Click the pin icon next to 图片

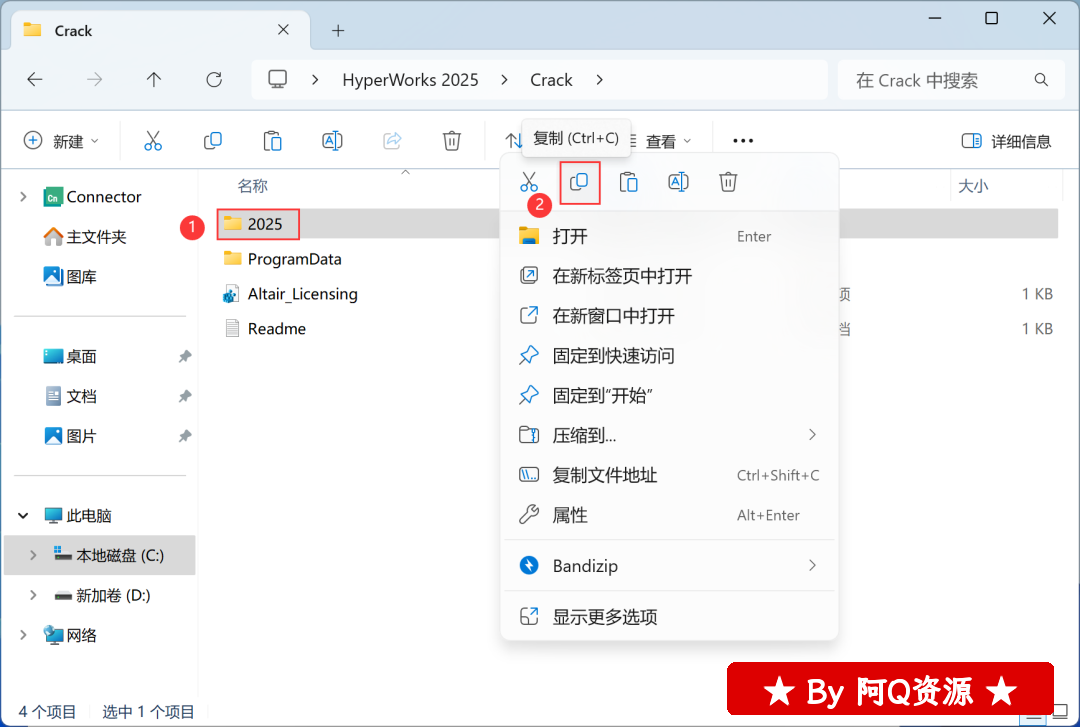coord(185,436)
